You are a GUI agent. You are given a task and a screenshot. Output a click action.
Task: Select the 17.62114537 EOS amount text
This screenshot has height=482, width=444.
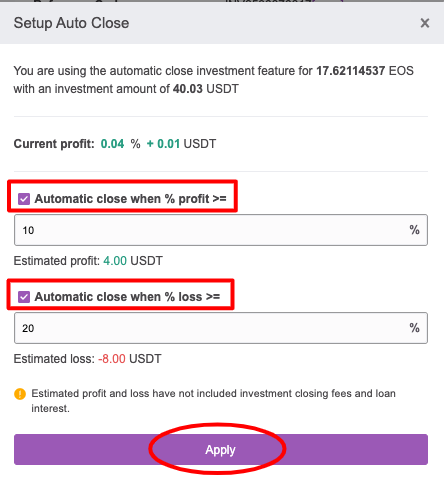(365, 71)
